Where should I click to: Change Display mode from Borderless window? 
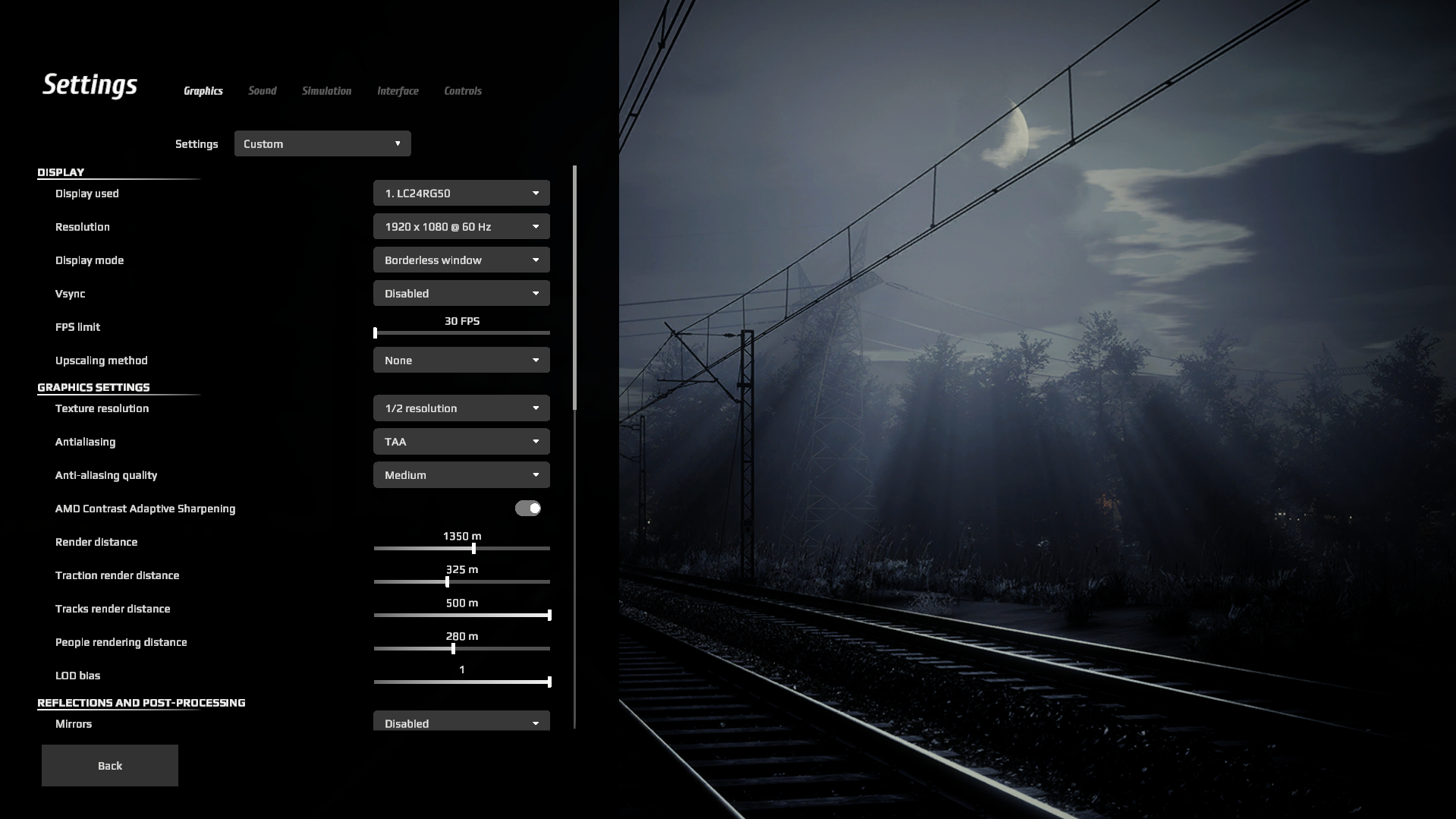461,260
